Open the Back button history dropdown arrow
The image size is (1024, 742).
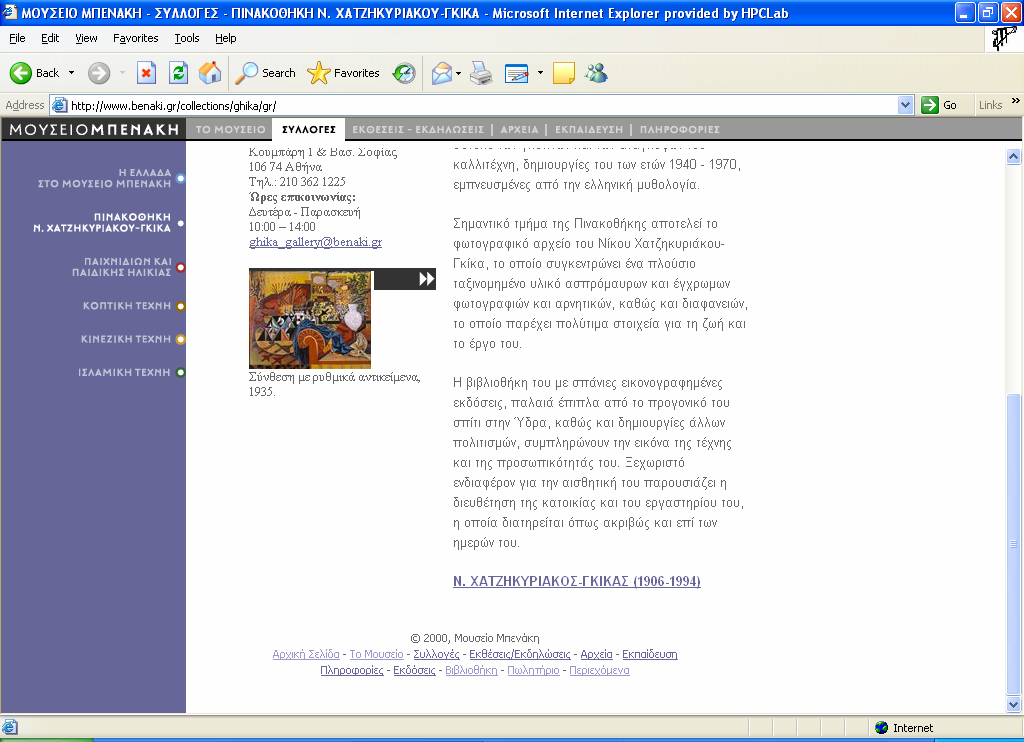click(x=71, y=73)
